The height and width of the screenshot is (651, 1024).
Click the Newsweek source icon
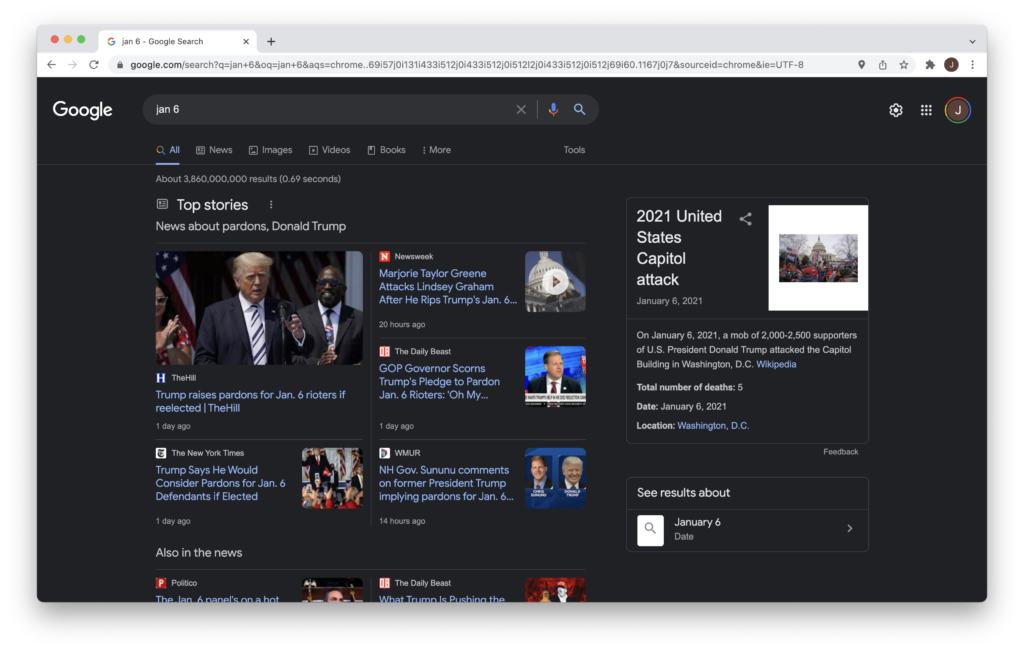click(x=384, y=257)
